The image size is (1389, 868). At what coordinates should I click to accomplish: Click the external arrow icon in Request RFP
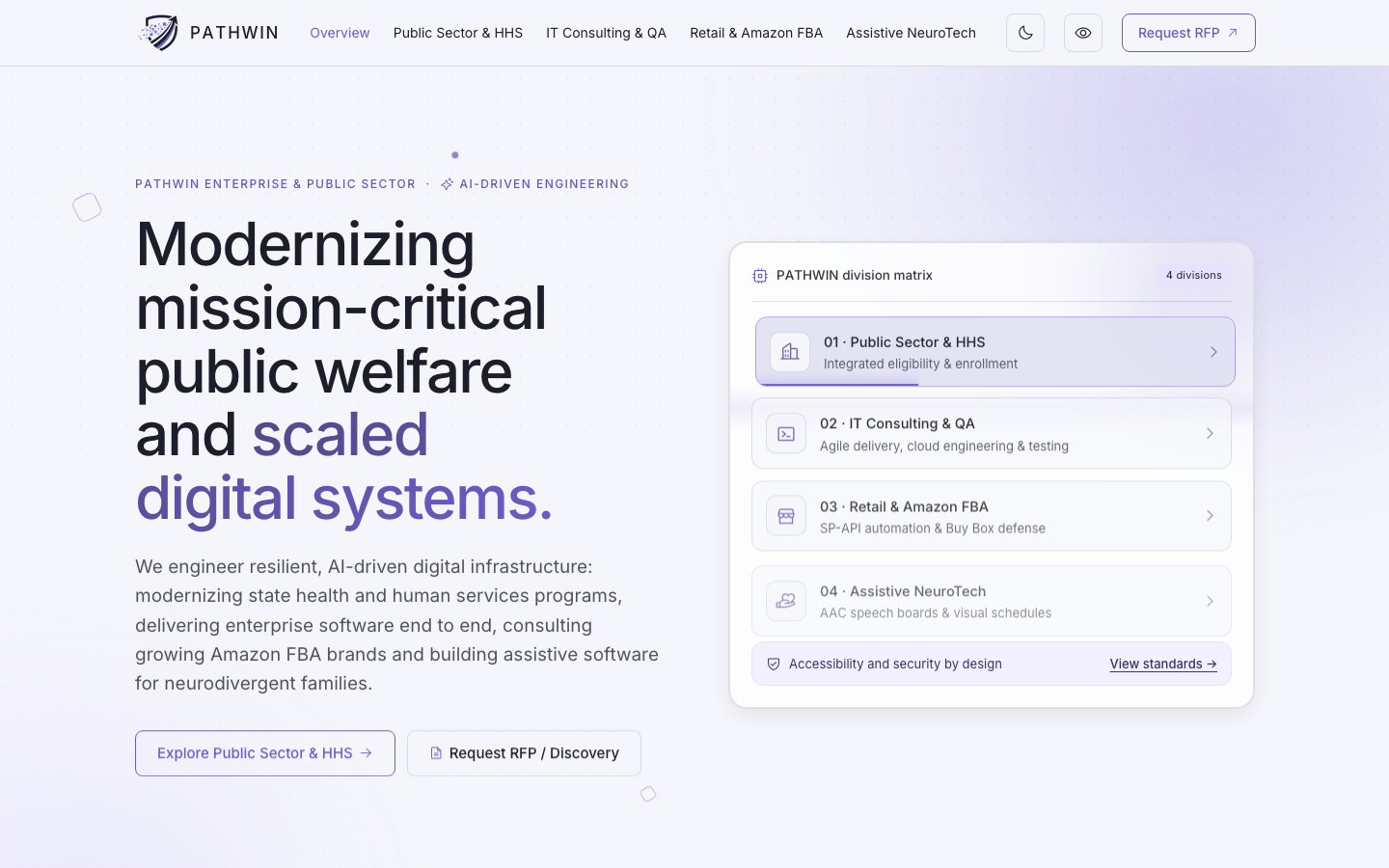[x=1233, y=33]
